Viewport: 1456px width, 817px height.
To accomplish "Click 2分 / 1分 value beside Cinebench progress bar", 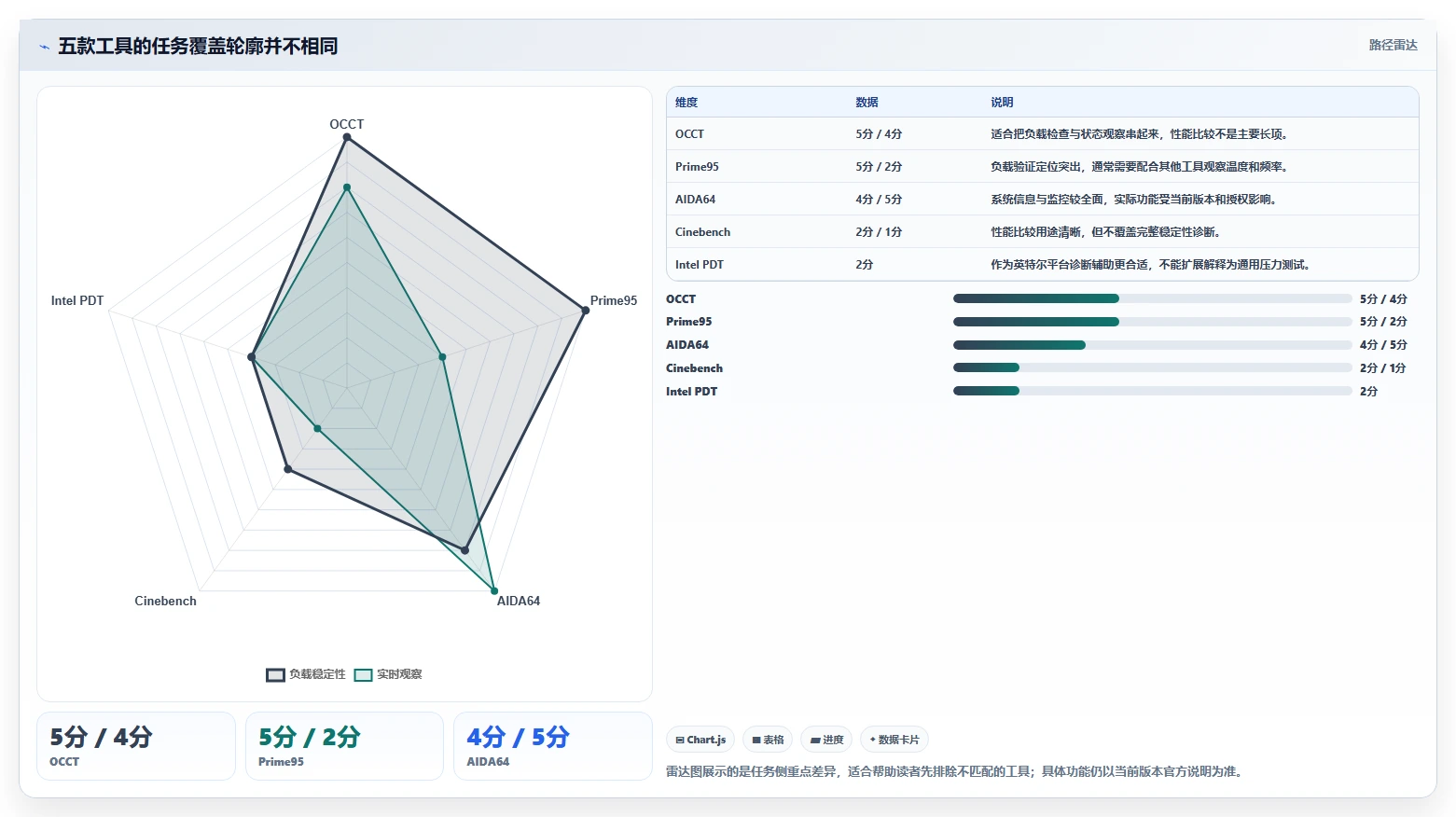I will tap(1382, 368).
